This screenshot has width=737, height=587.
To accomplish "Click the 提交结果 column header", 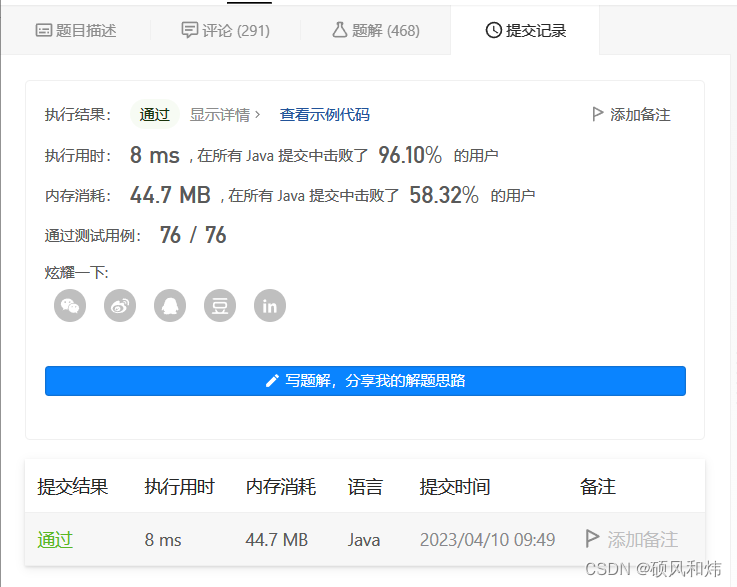I will click(73, 487).
